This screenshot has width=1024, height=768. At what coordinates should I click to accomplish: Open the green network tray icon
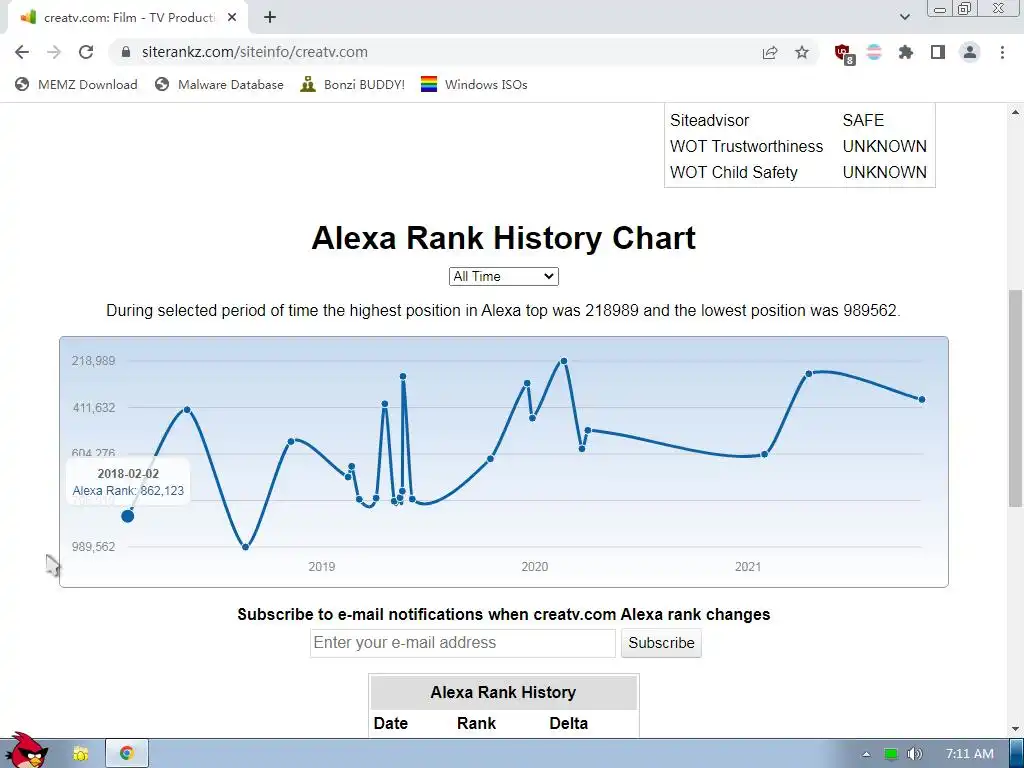pos(891,754)
